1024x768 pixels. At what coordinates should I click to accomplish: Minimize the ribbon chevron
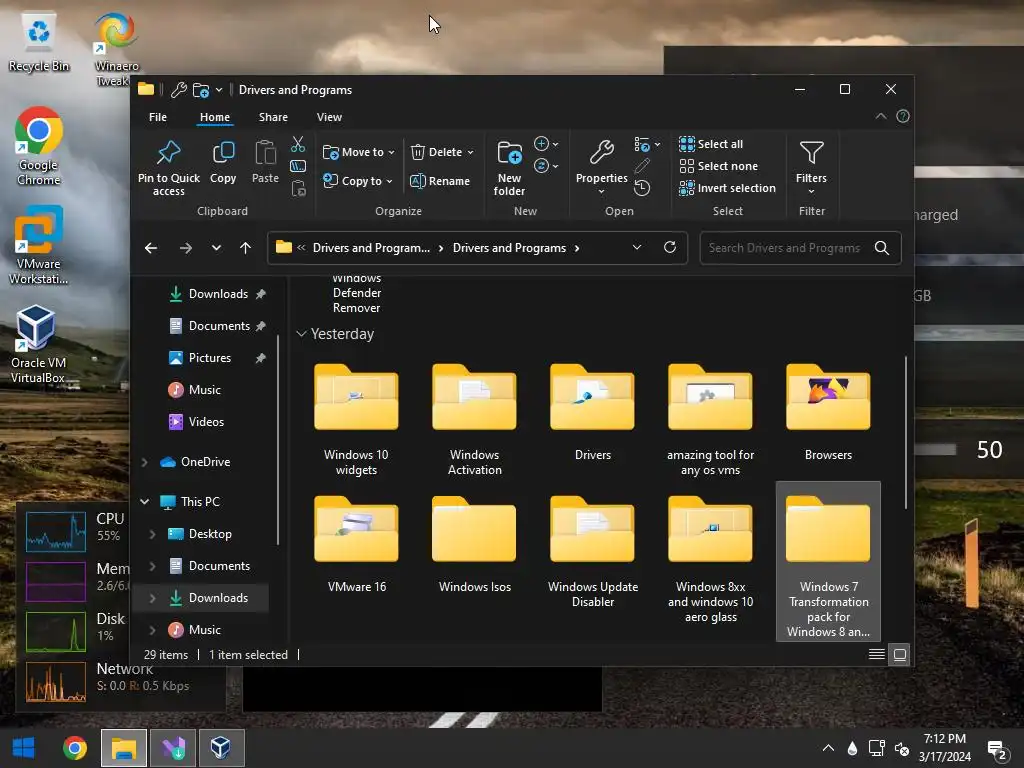[x=881, y=116]
